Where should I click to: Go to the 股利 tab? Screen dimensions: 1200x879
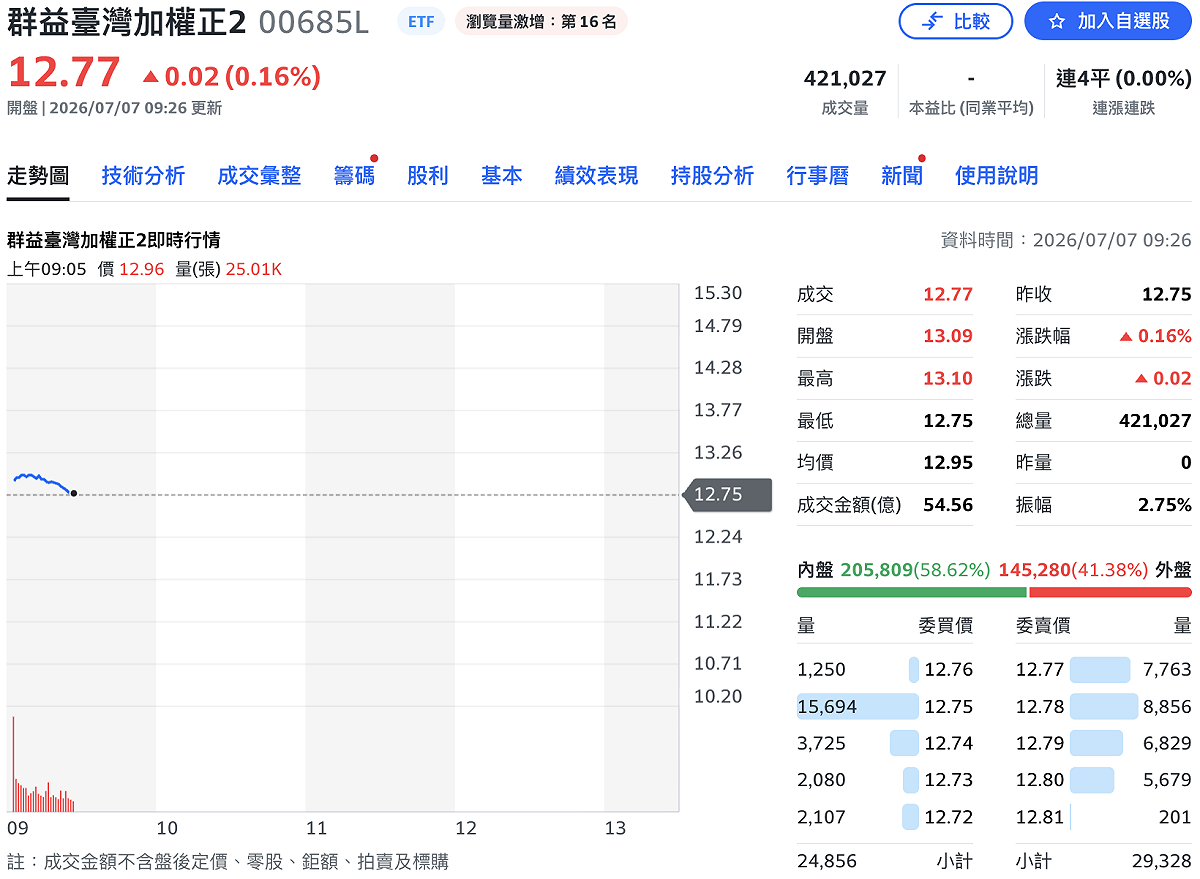coord(428,176)
